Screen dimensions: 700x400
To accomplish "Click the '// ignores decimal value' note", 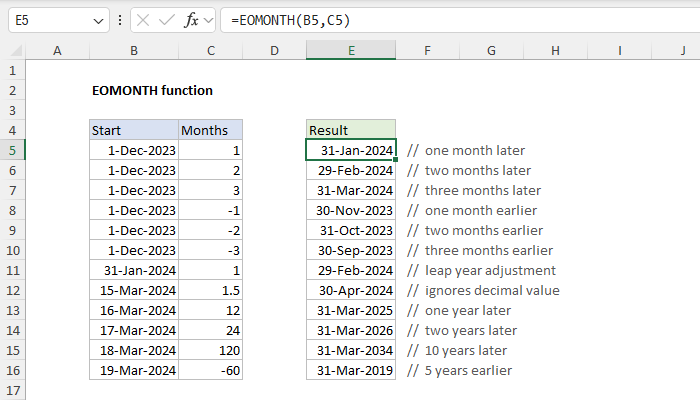I will pyautogui.click(x=483, y=291).
